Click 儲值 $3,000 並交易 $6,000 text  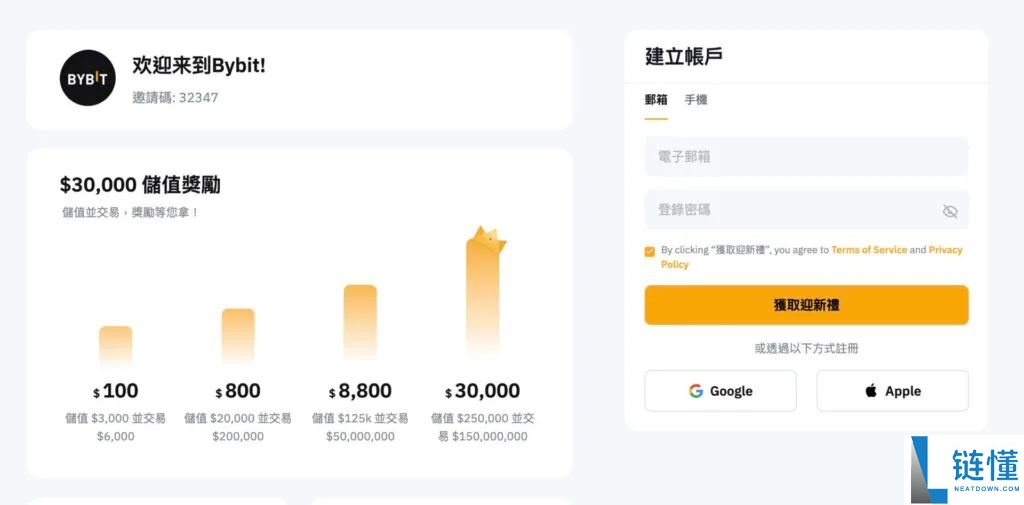coord(116,427)
